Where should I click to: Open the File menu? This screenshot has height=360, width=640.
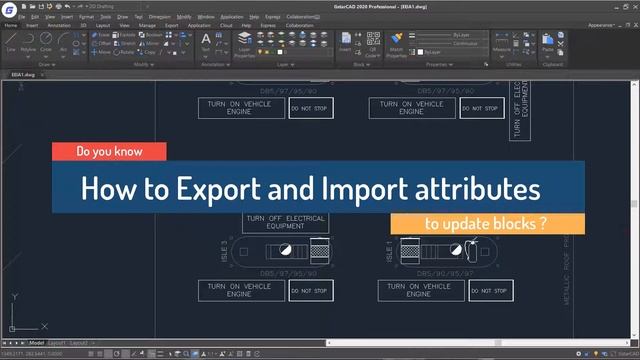pyautogui.click(x=22, y=17)
